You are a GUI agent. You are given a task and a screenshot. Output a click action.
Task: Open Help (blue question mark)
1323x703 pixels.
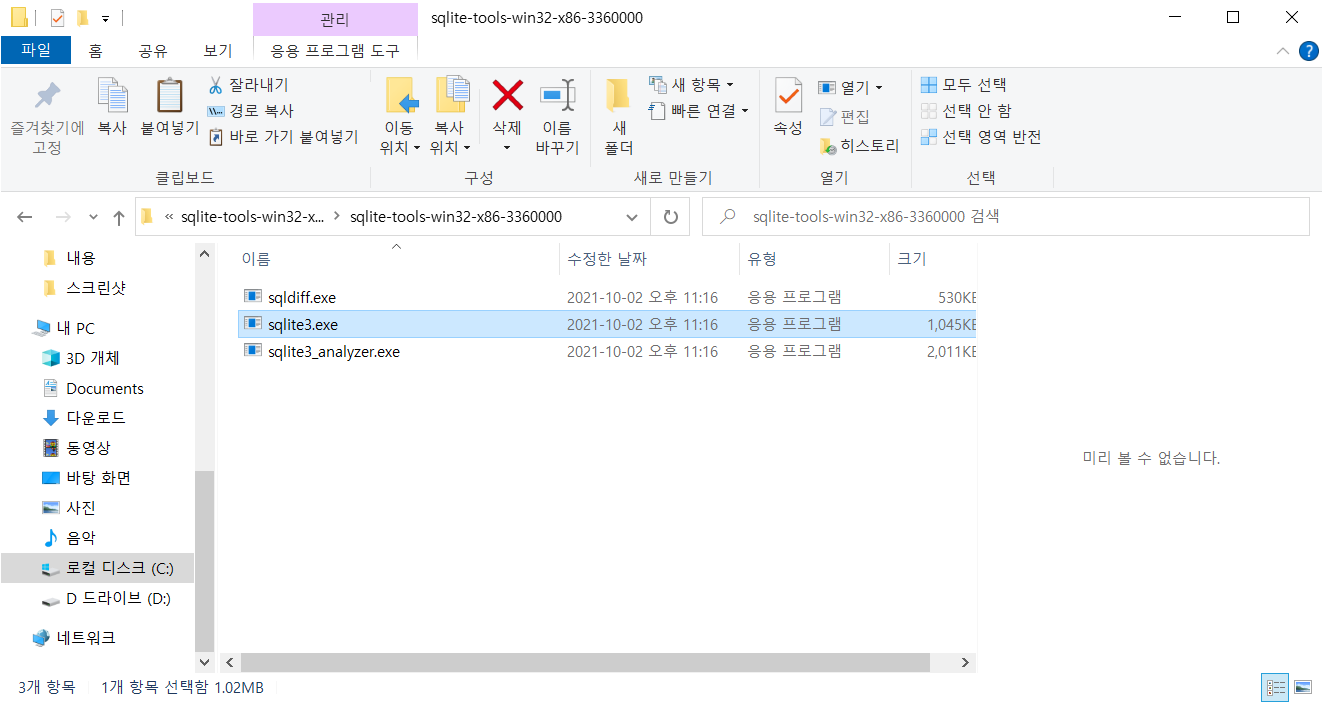click(x=1307, y=51)
